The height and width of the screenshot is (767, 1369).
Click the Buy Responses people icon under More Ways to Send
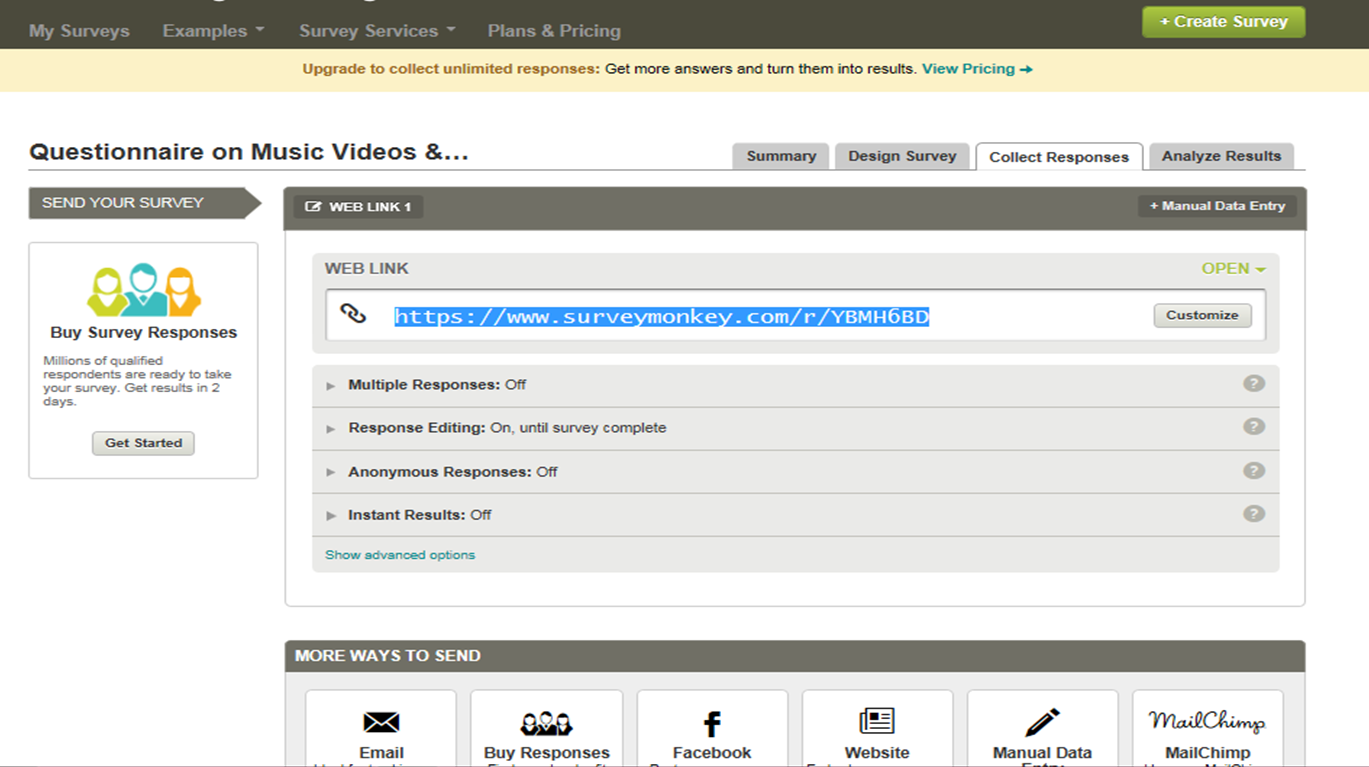pos(546,723)
